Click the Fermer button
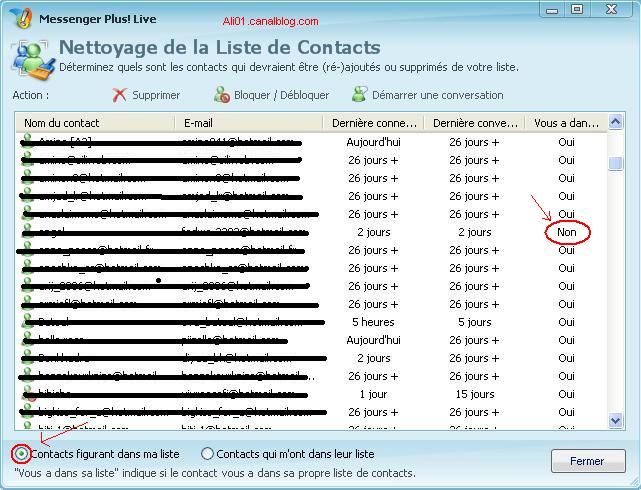This screenshot has height=490, width=641. [588, 461]
